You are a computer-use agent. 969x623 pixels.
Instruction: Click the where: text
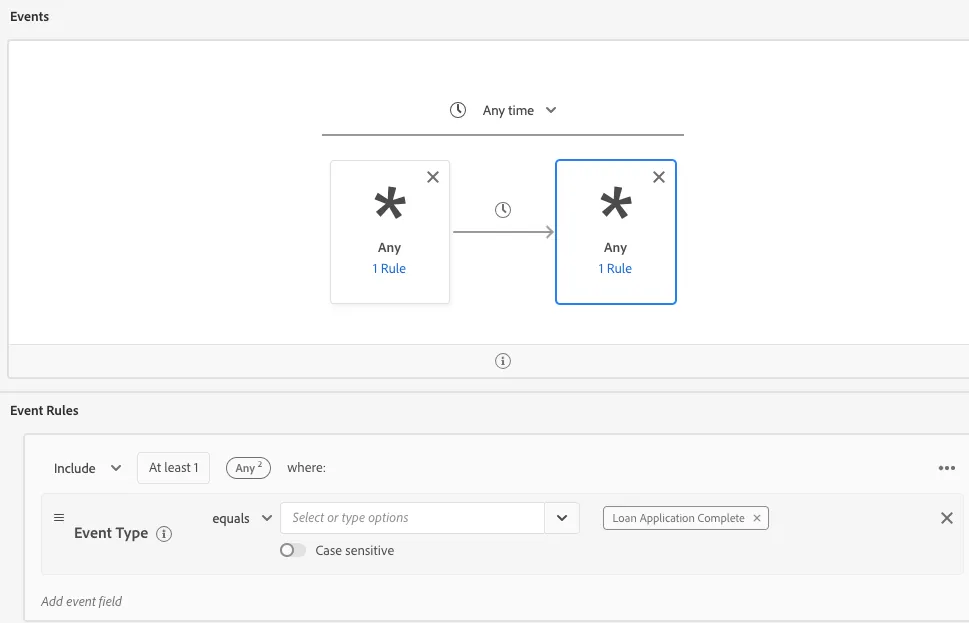click(307, 468)
